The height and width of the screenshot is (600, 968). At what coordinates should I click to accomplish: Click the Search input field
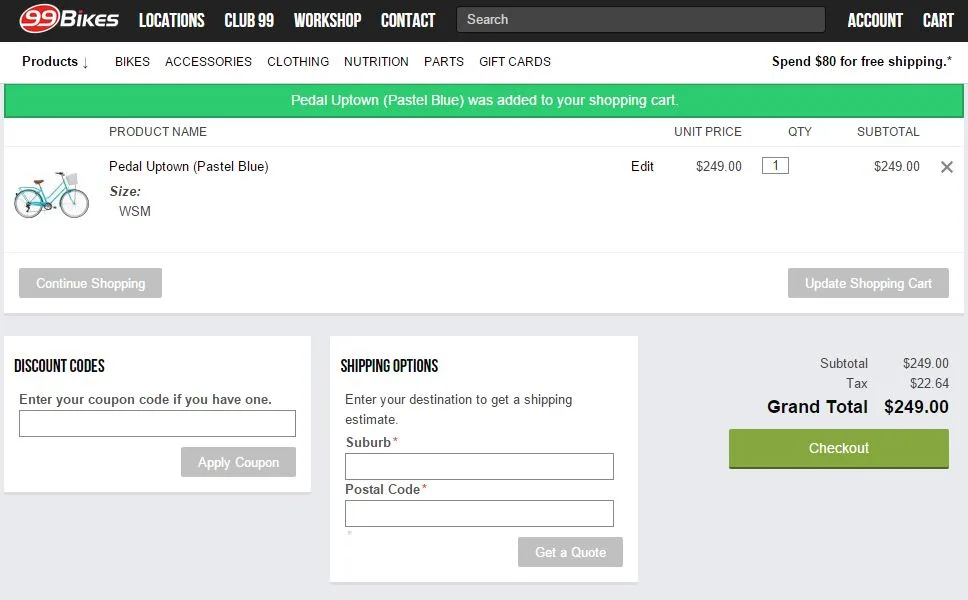coord(640,20)
